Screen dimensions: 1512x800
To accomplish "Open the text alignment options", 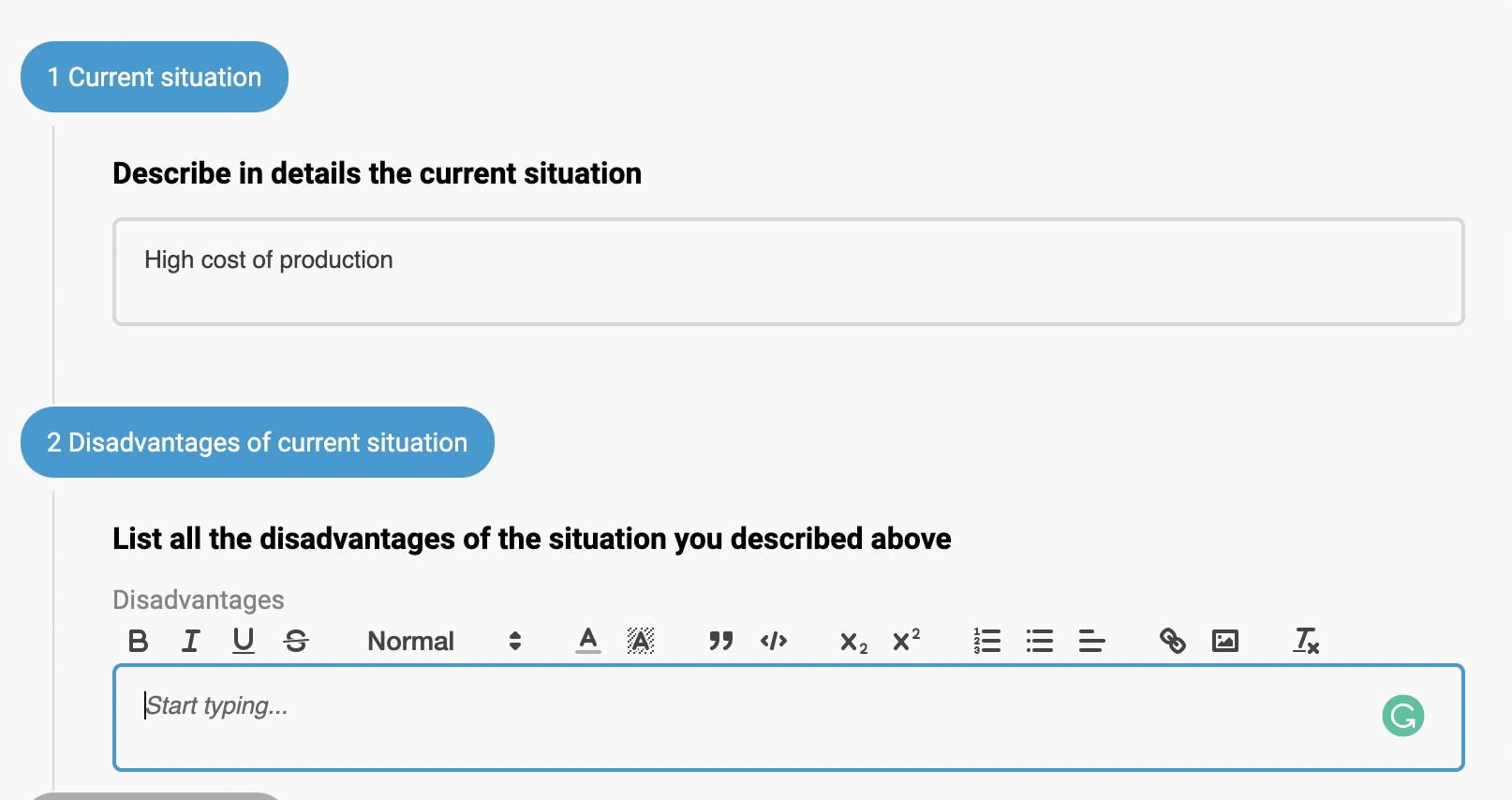I will click(x=1091, y=641).
